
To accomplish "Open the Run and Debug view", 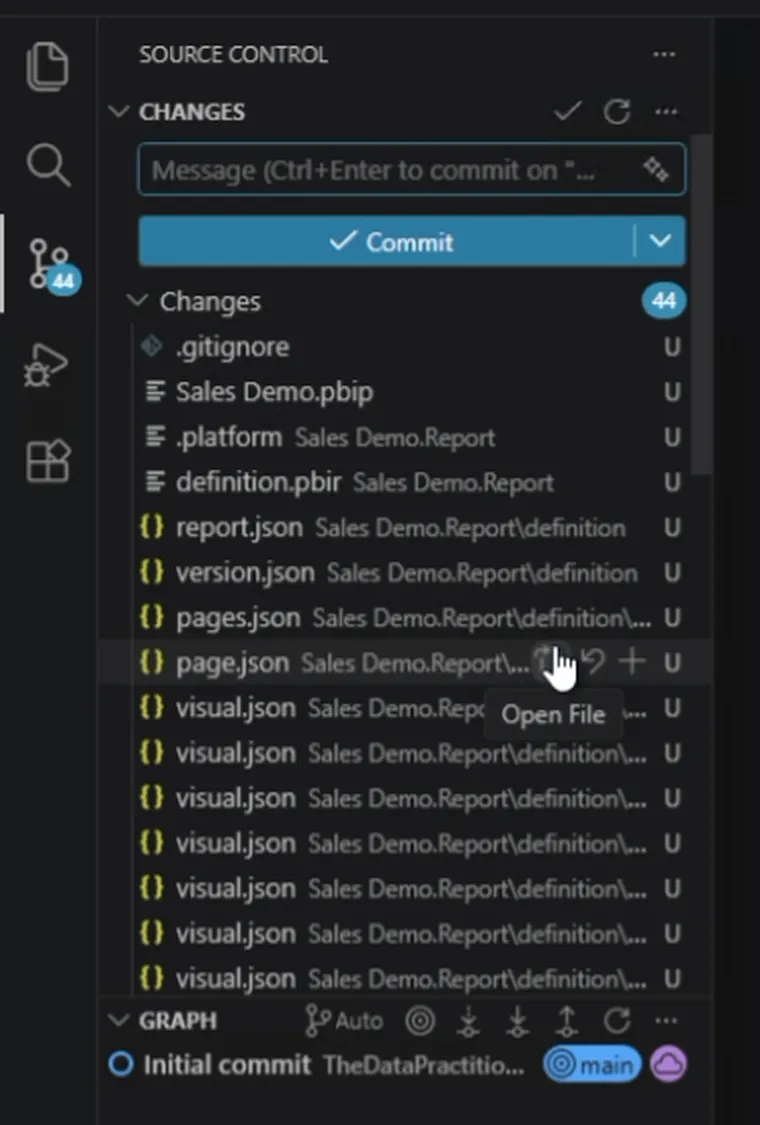I will (x=47, y=365).
